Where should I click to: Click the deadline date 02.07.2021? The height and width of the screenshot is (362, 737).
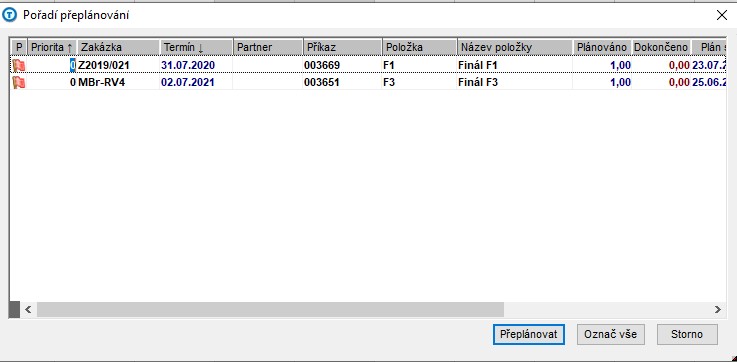click(x=188, y=83)
